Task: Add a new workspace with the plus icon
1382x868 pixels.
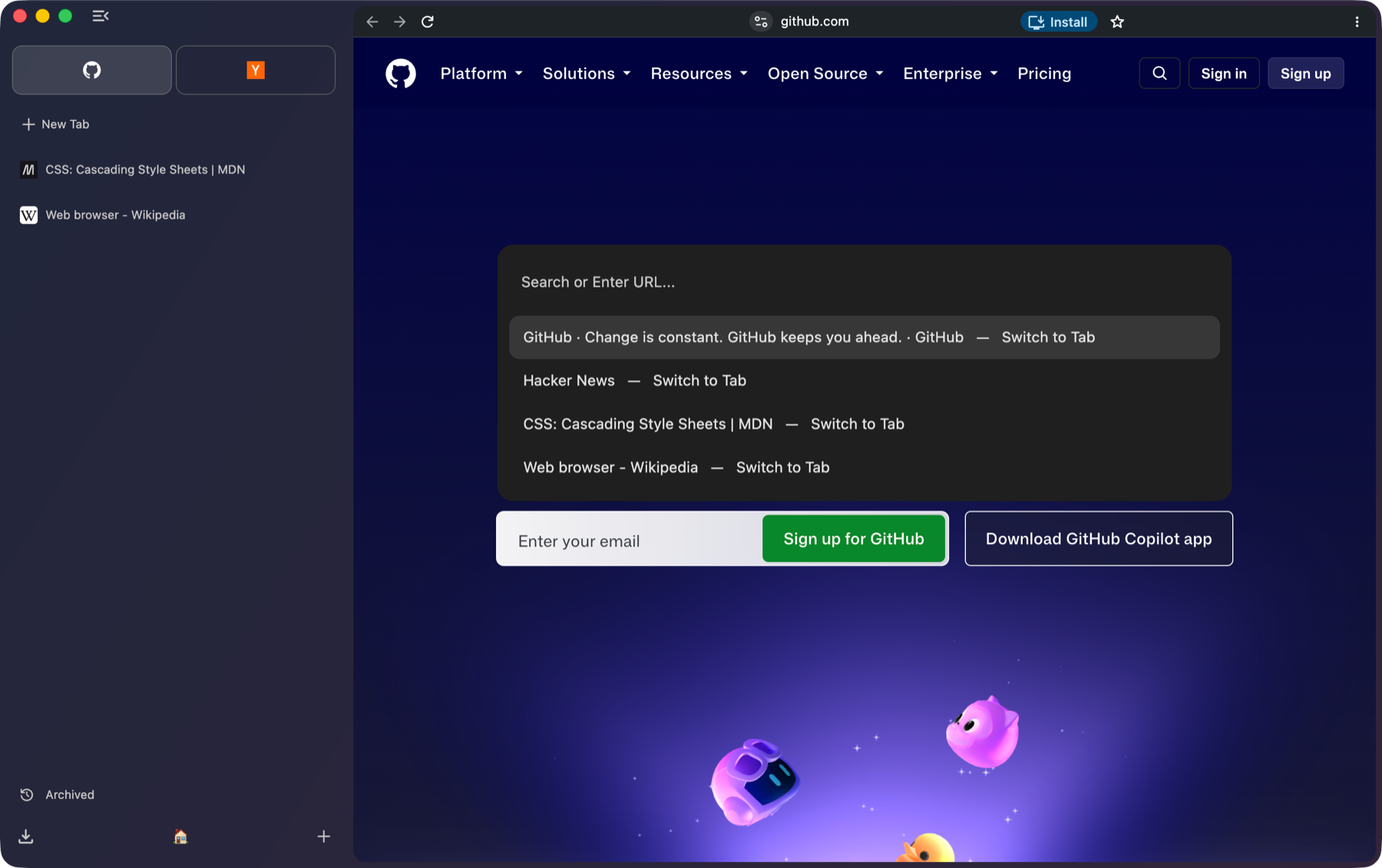Action: pyautogui.click(x=324, y=837)
